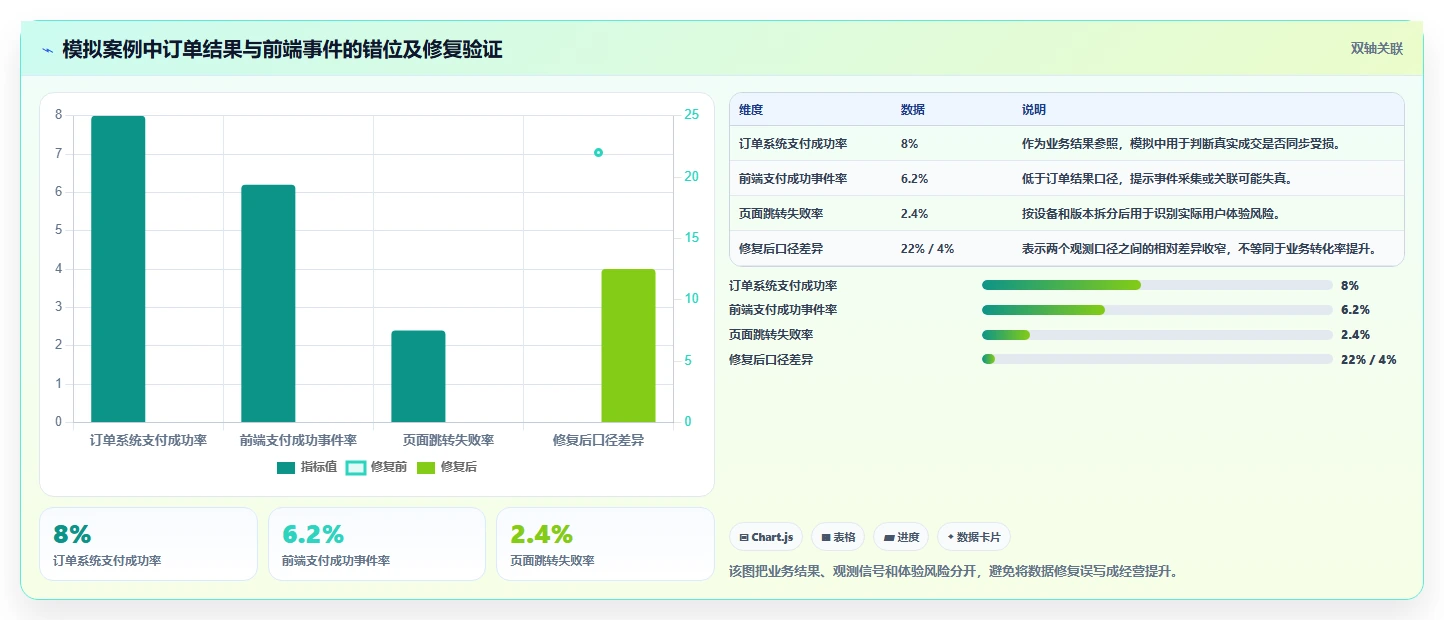Image resolution: width=1444 pixels, height=620 pixels.
Task: Click the description starting 按设备和版本拆分
Action: (1151, 214)
